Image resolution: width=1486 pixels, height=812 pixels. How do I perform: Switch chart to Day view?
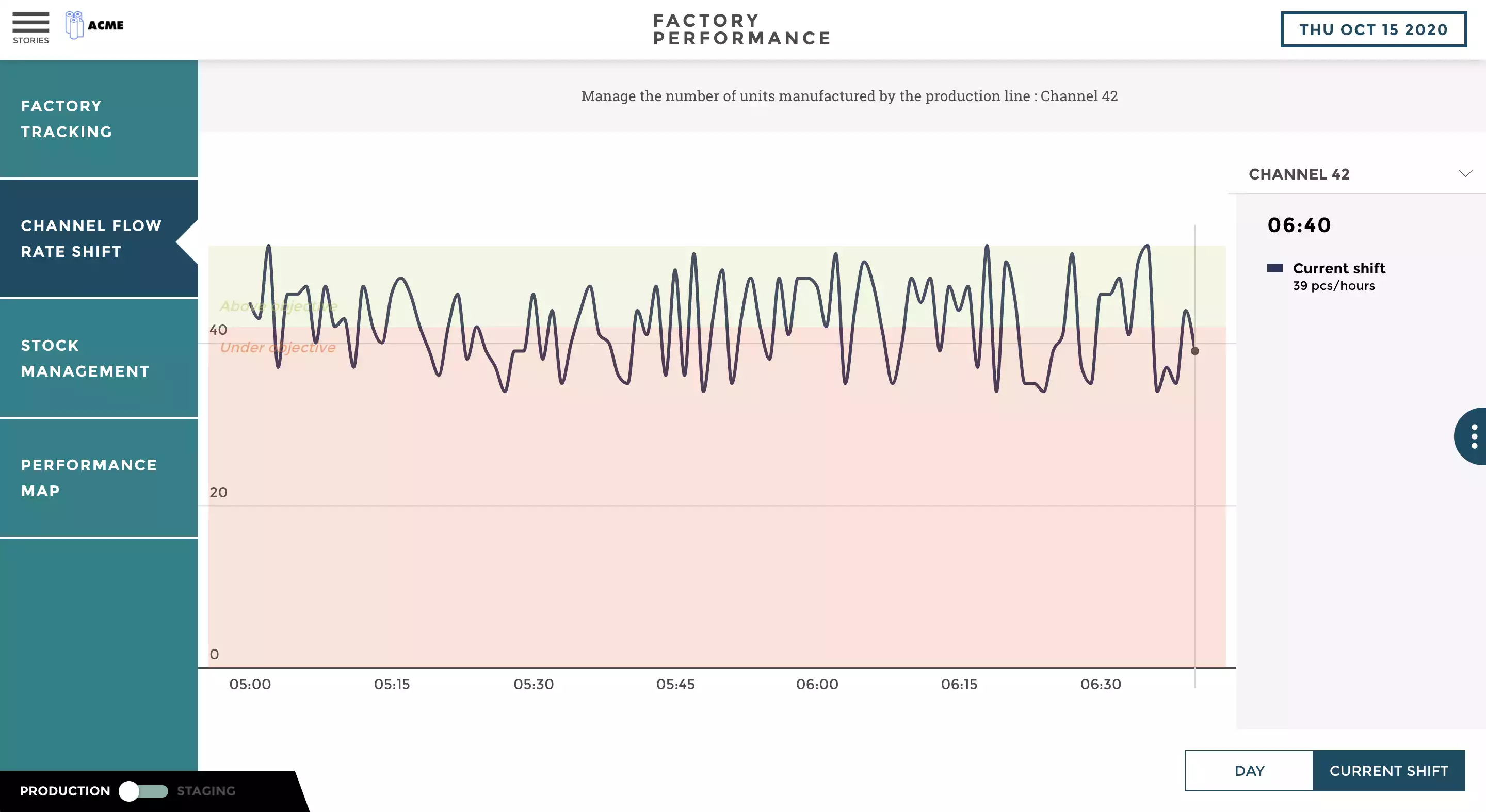(1249, 771)
